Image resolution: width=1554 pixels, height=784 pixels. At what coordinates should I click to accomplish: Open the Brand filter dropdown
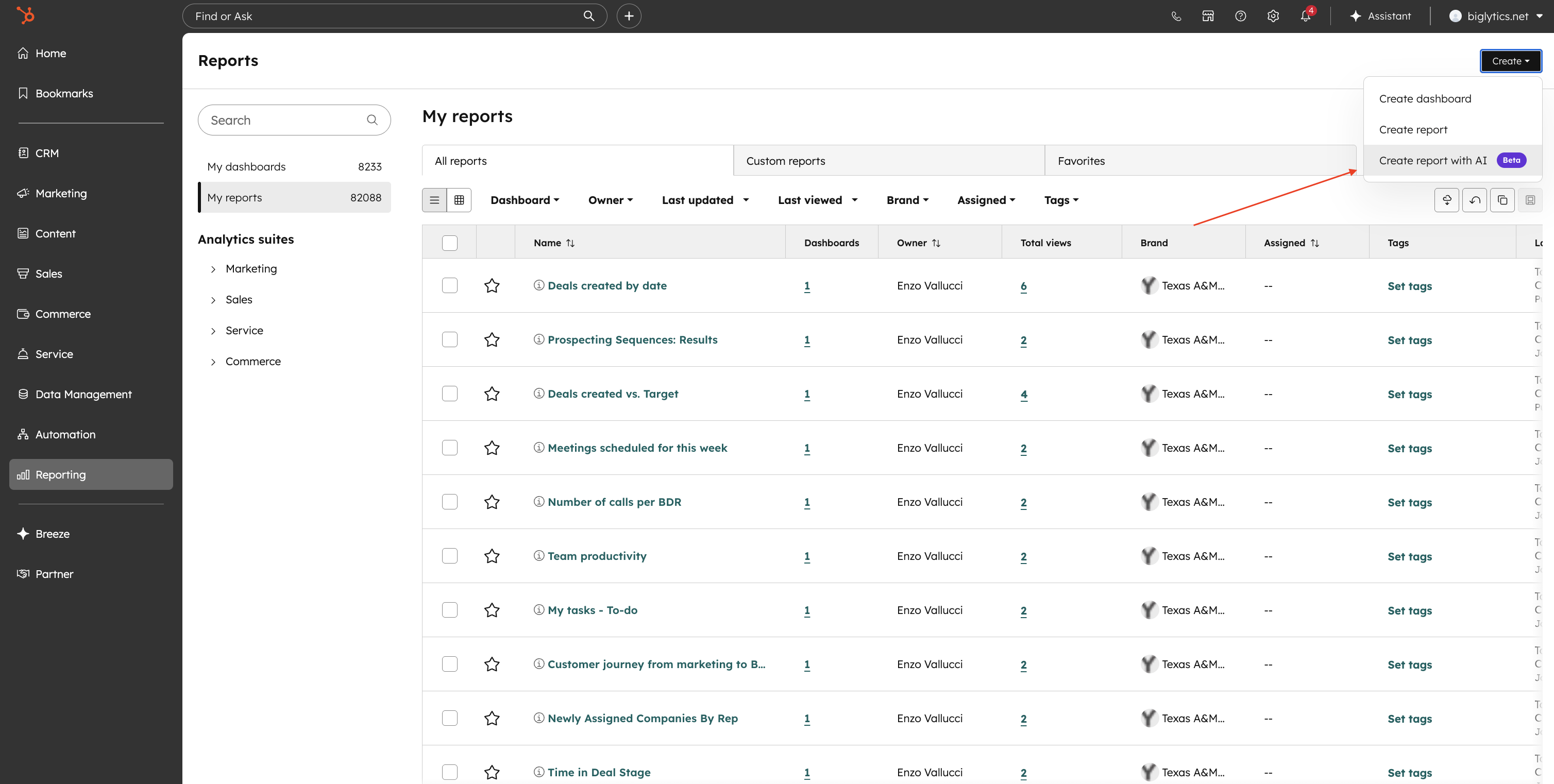(x=907, y=200)
